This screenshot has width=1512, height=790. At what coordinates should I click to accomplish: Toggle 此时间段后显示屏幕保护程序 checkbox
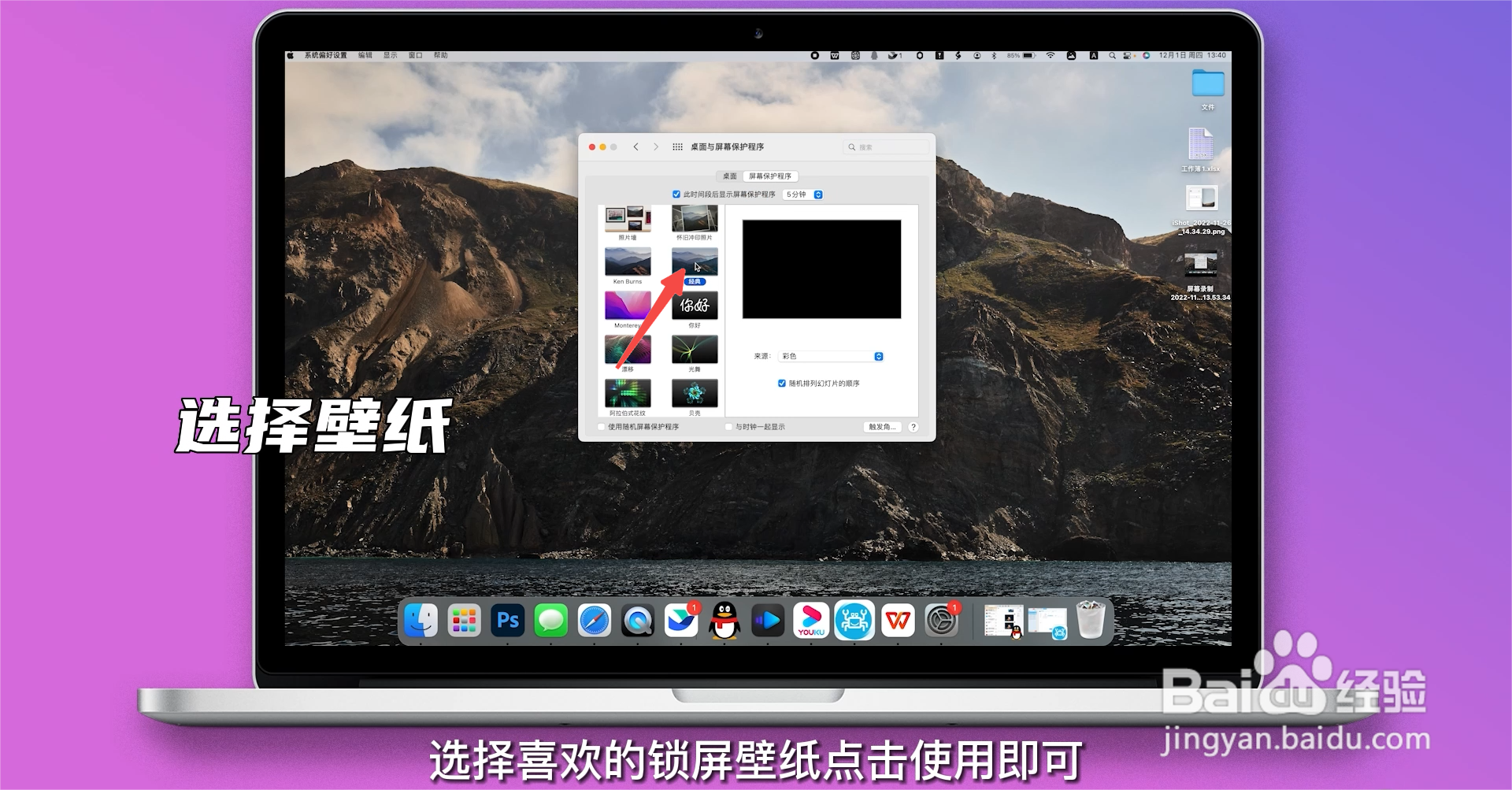pyautogui.click(x=676, y=195)
